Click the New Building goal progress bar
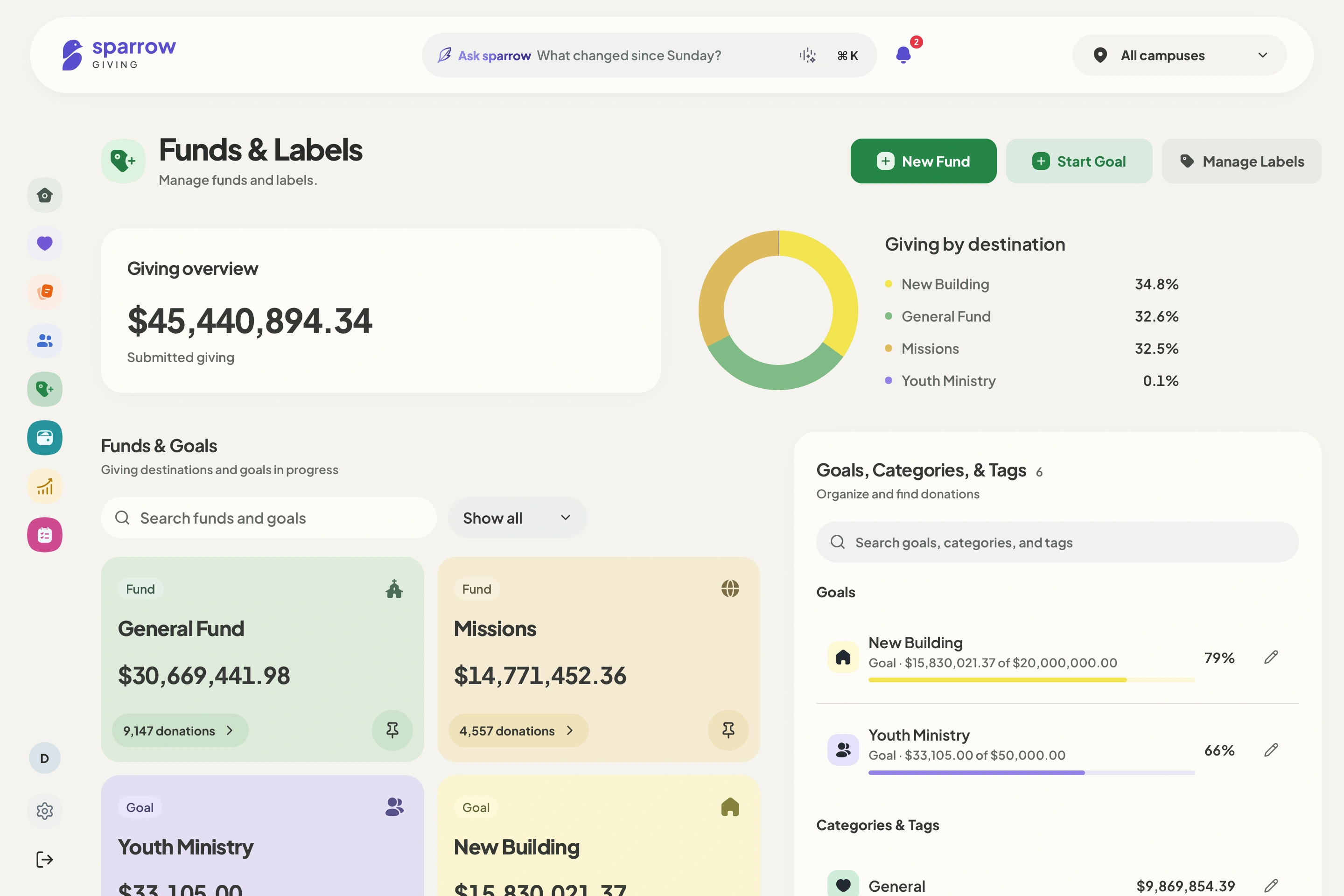This screenshot has height=896, width=1344. [x=1031, y=680]
